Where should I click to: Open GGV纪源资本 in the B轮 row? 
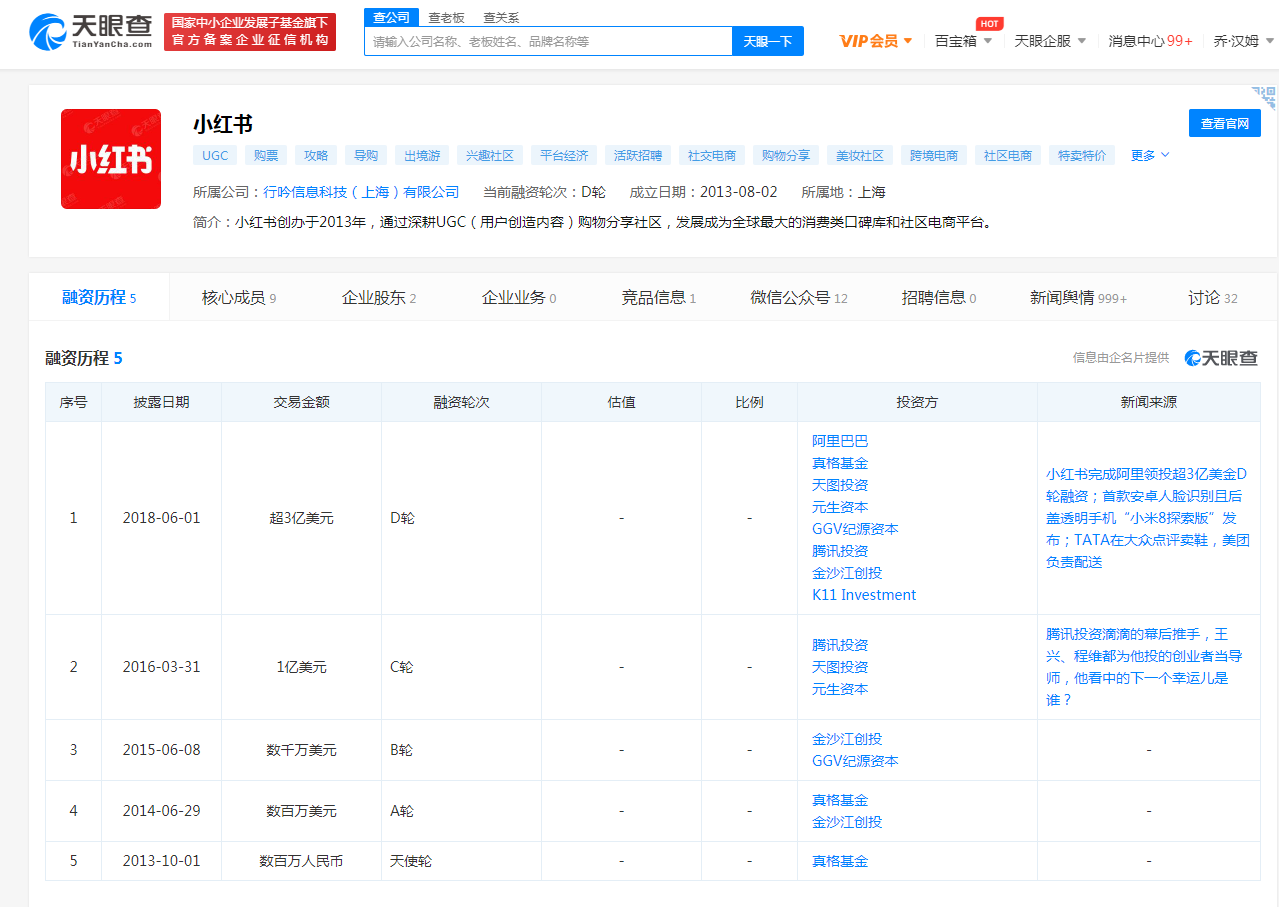(x=855, y=761)
